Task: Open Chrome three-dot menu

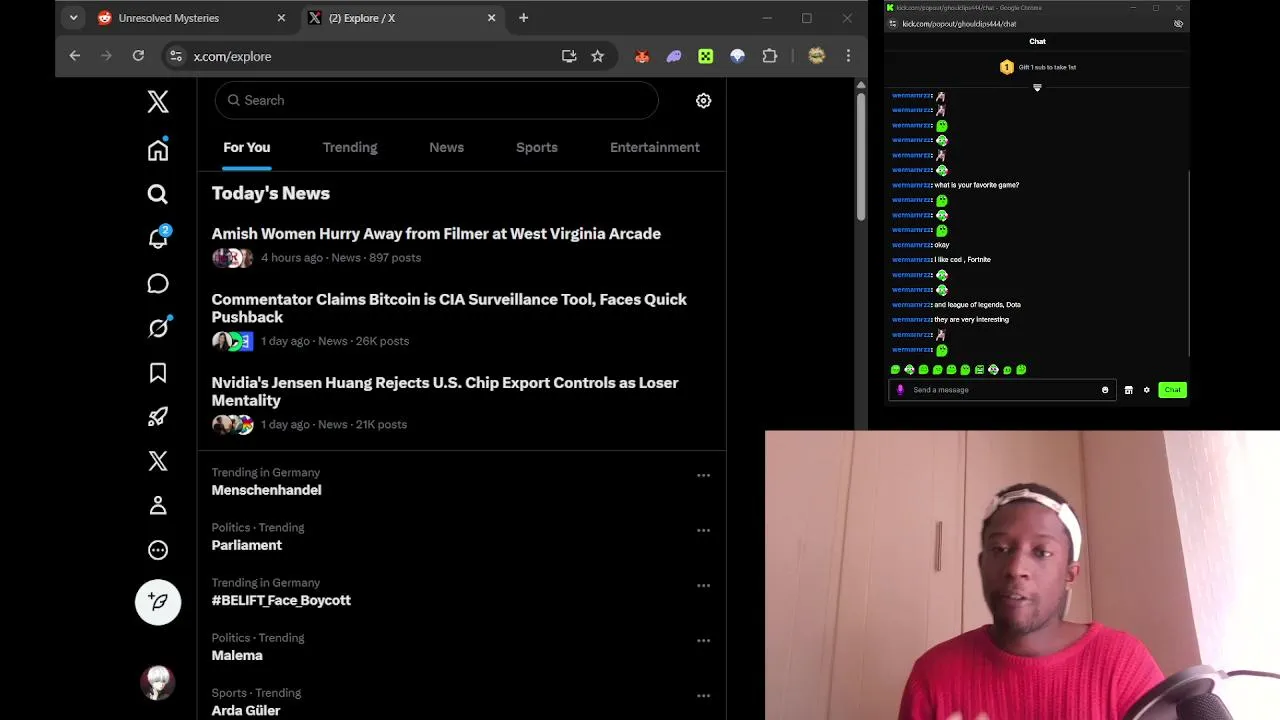Action: click(x=848, y=57)
